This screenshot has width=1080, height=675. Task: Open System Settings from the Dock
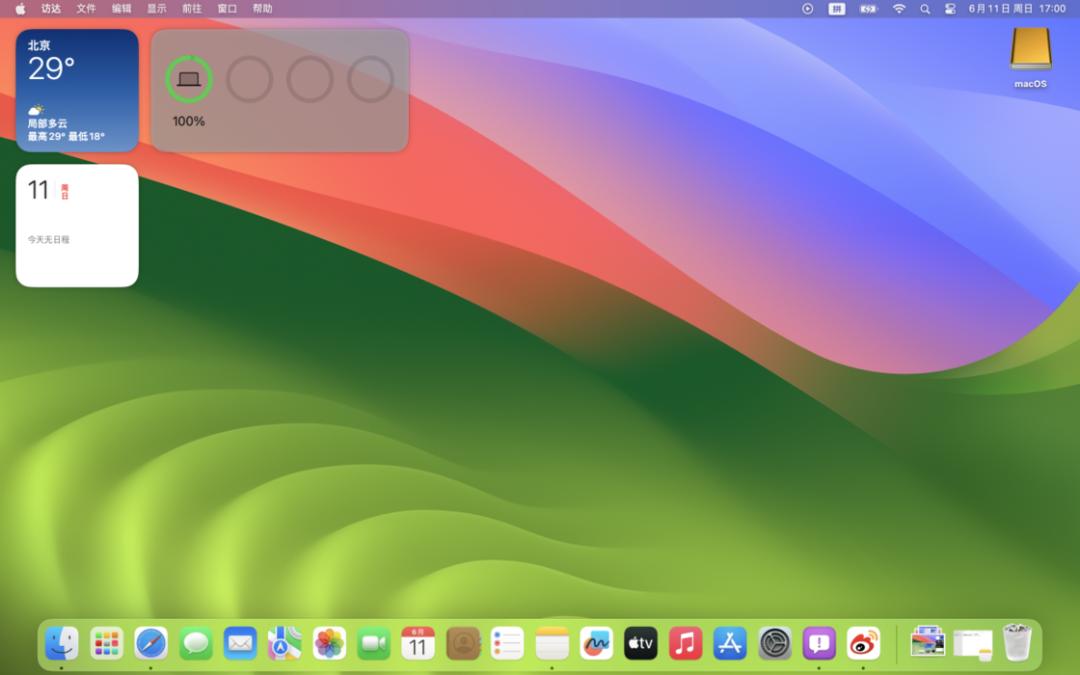point(775,643)
